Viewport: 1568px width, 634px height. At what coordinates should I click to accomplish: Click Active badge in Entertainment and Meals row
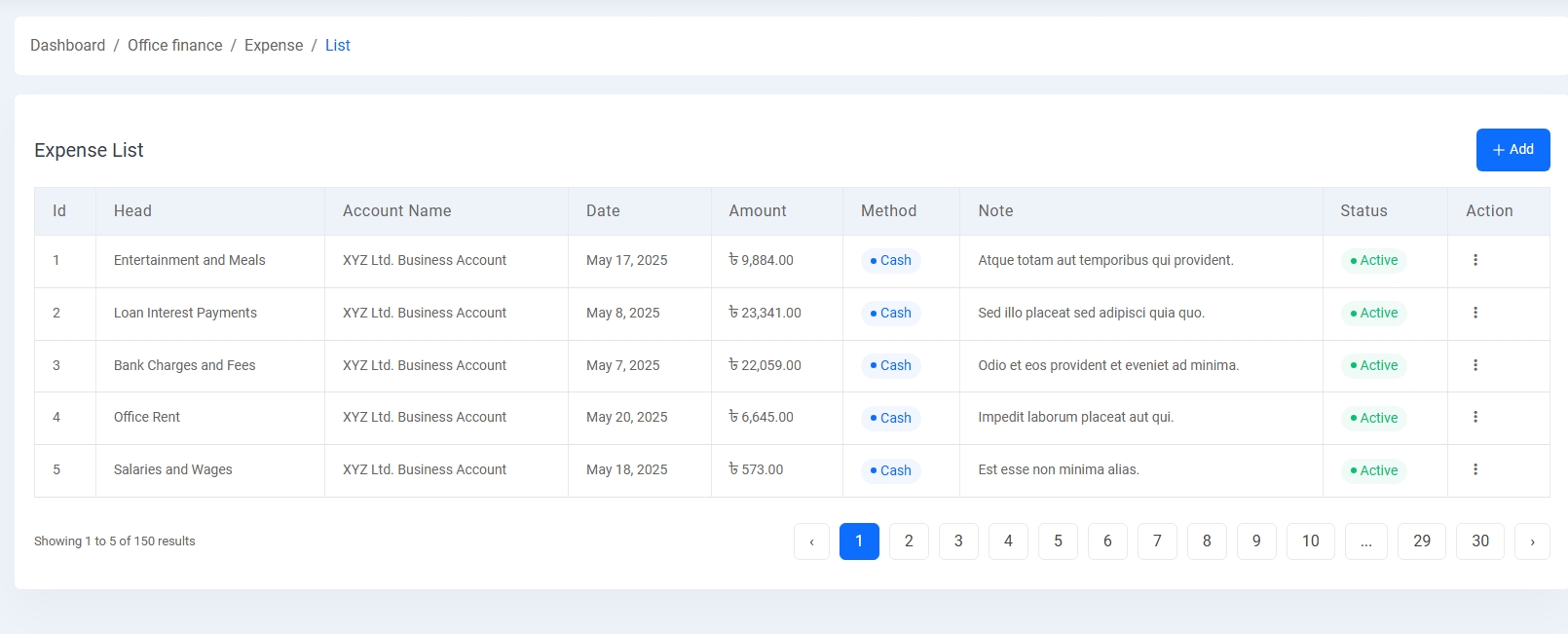[1374, 260]
